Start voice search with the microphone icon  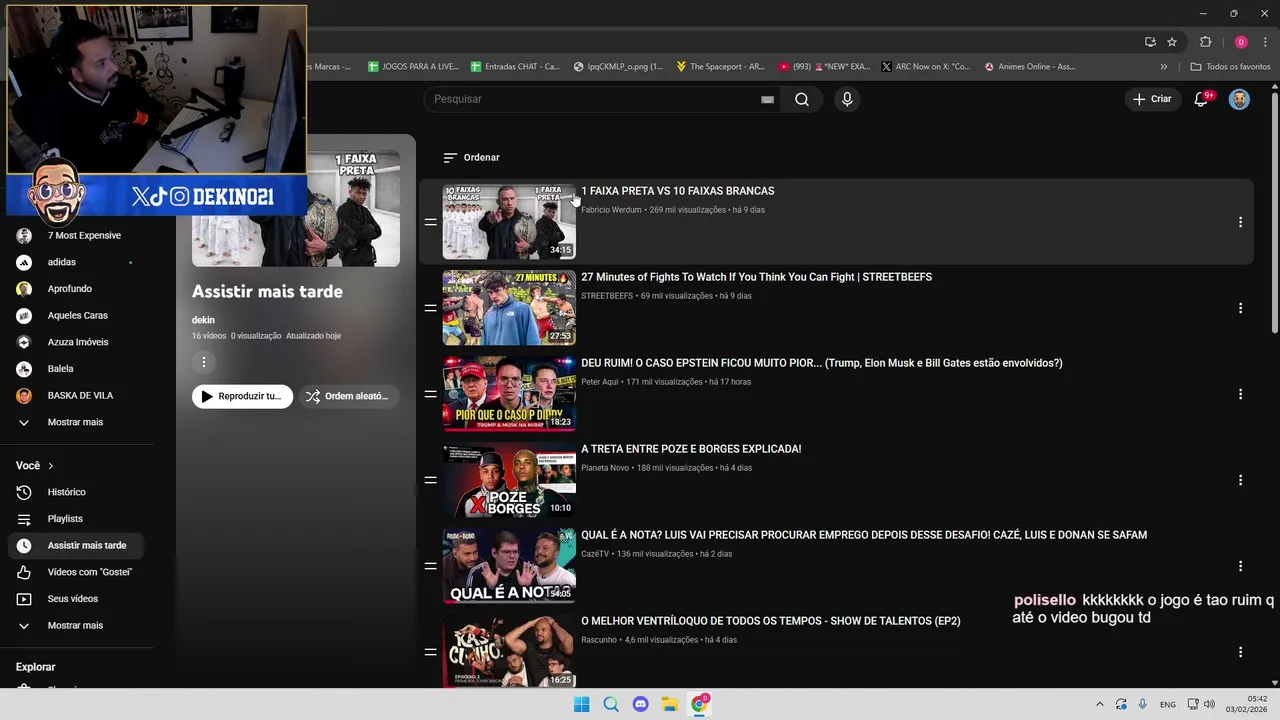(847, 99)
